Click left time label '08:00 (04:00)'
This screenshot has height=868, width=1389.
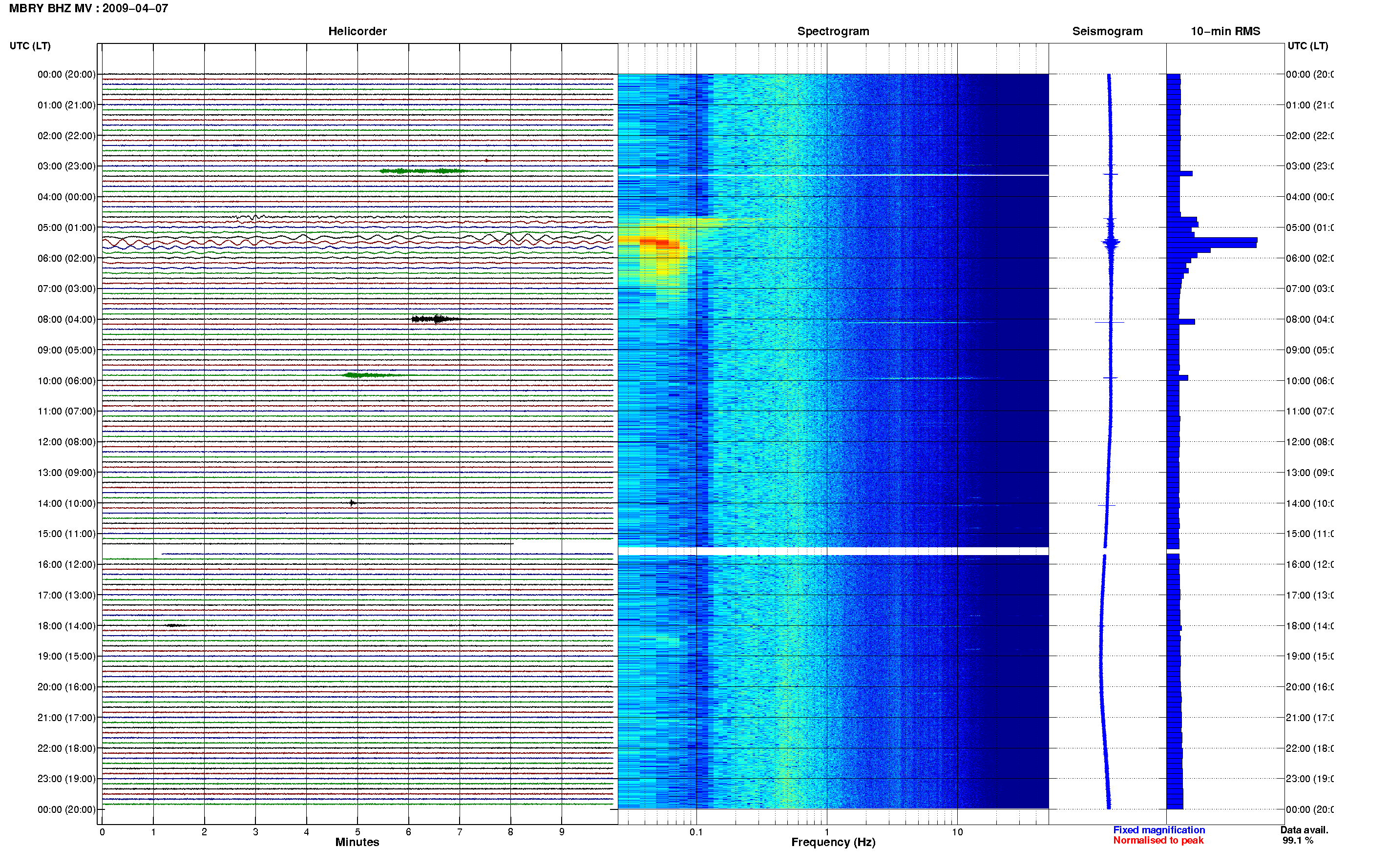pyautogui.click(x=66, y=319)
